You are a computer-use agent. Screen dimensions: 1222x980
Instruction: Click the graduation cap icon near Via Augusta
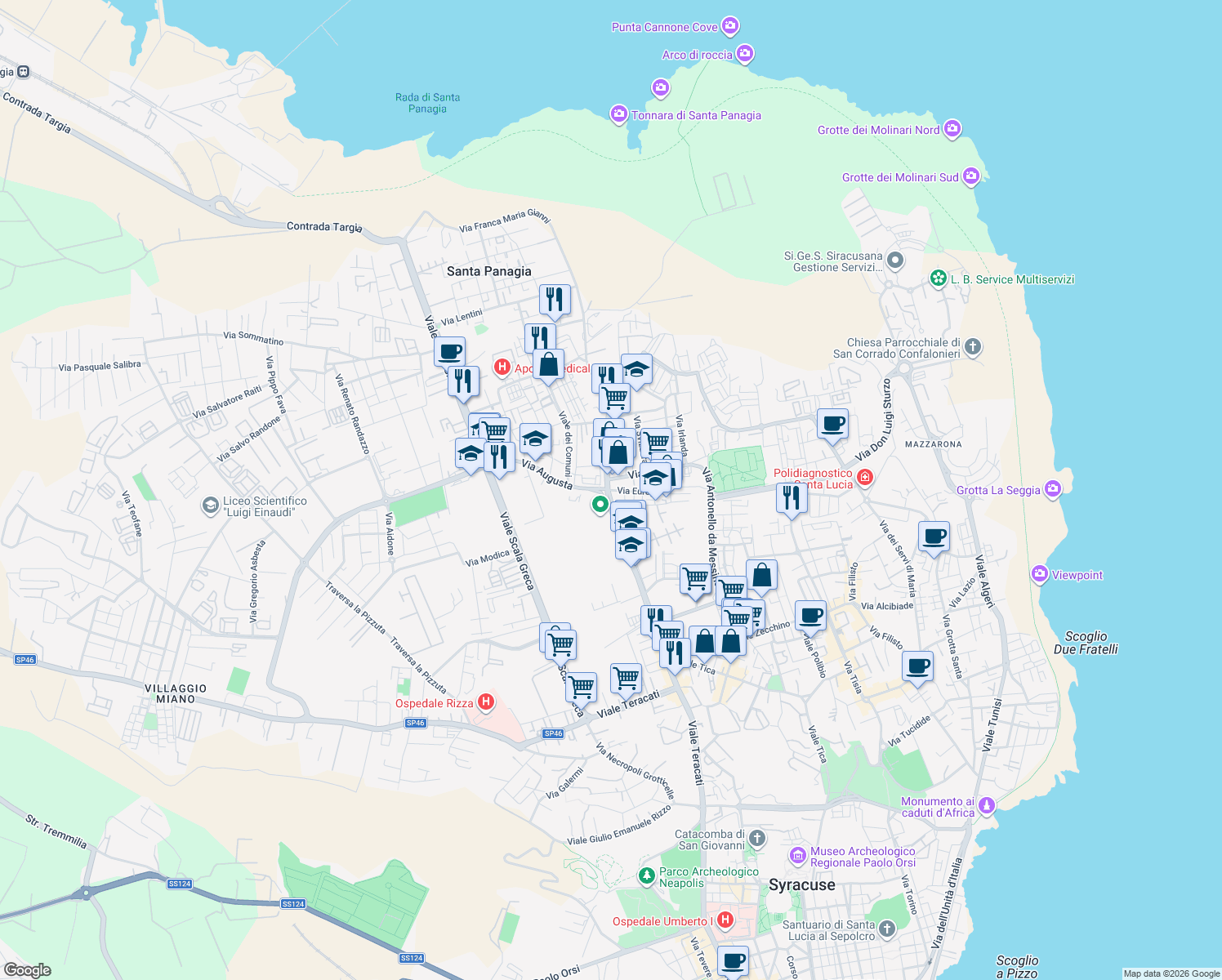(x=535, y=439)
